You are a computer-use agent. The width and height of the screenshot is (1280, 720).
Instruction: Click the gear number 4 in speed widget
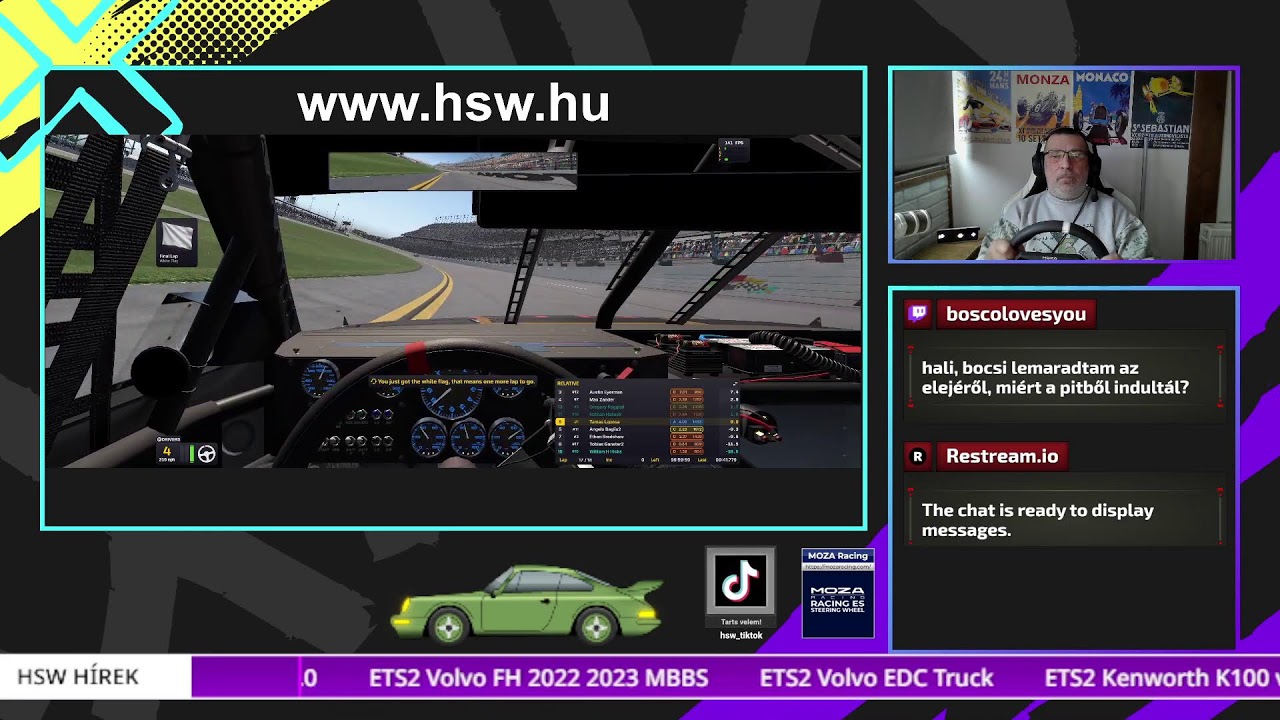tap(167, 451)
